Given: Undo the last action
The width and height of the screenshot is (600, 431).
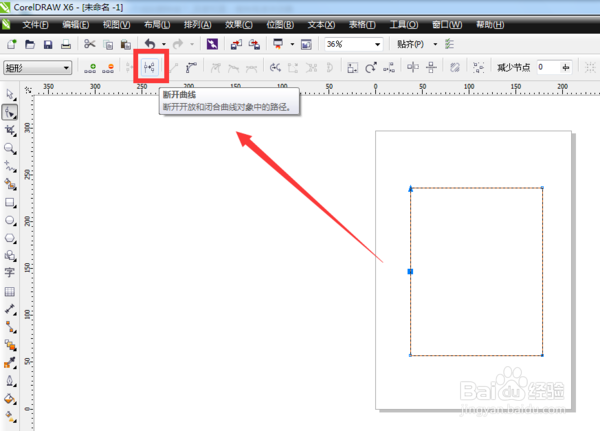Looking at the screenshot, I should coord(150,44).
